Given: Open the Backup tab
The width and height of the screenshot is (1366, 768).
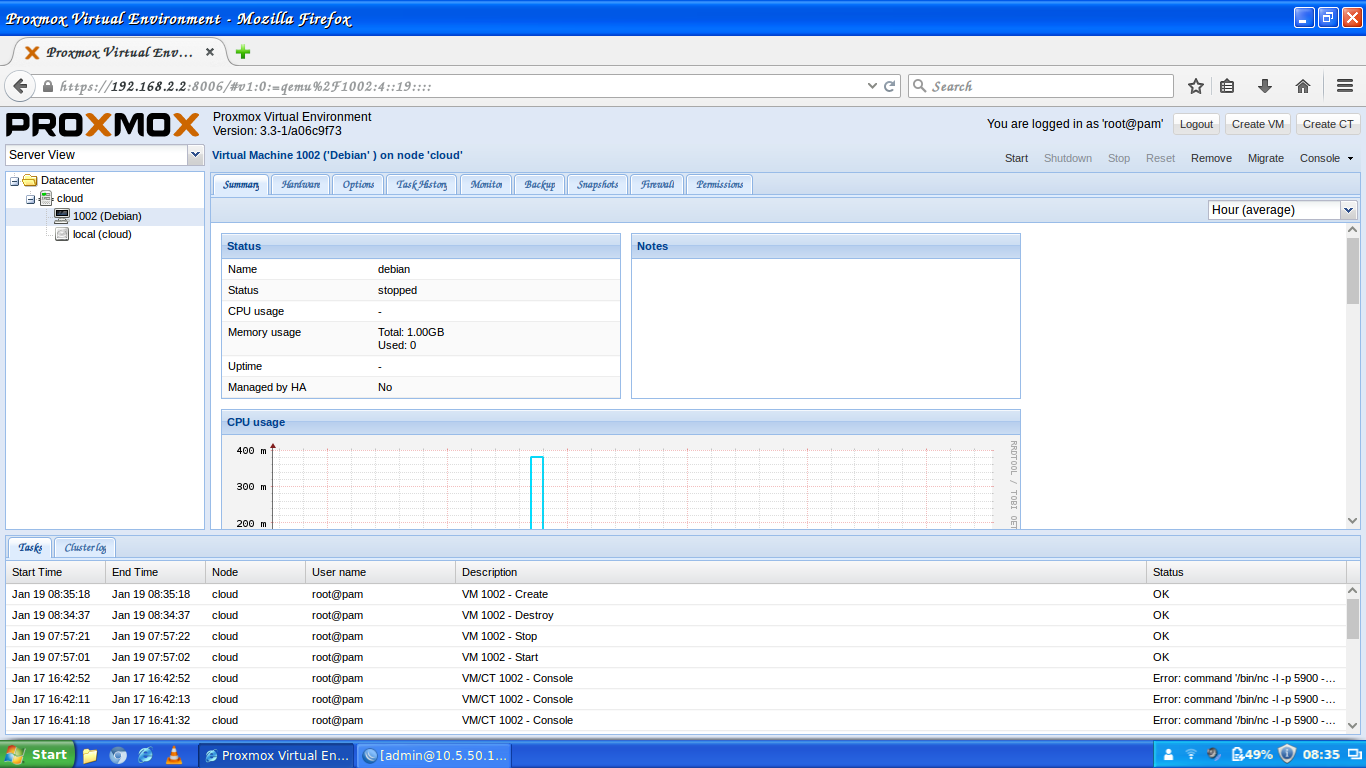Looking at the screenshot, I should click(x=539, y=184).
